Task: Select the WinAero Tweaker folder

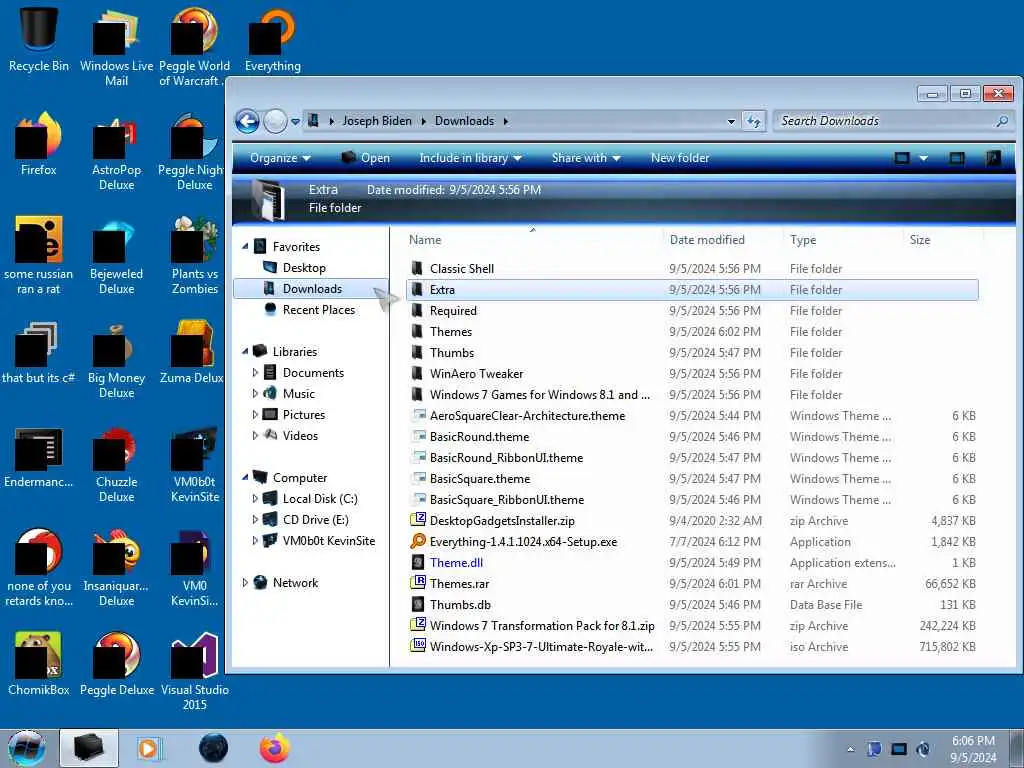Action: [476, 374]
